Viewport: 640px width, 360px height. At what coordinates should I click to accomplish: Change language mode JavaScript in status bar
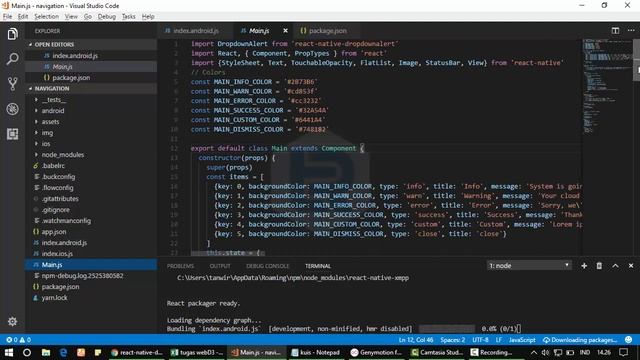[522, 340]
